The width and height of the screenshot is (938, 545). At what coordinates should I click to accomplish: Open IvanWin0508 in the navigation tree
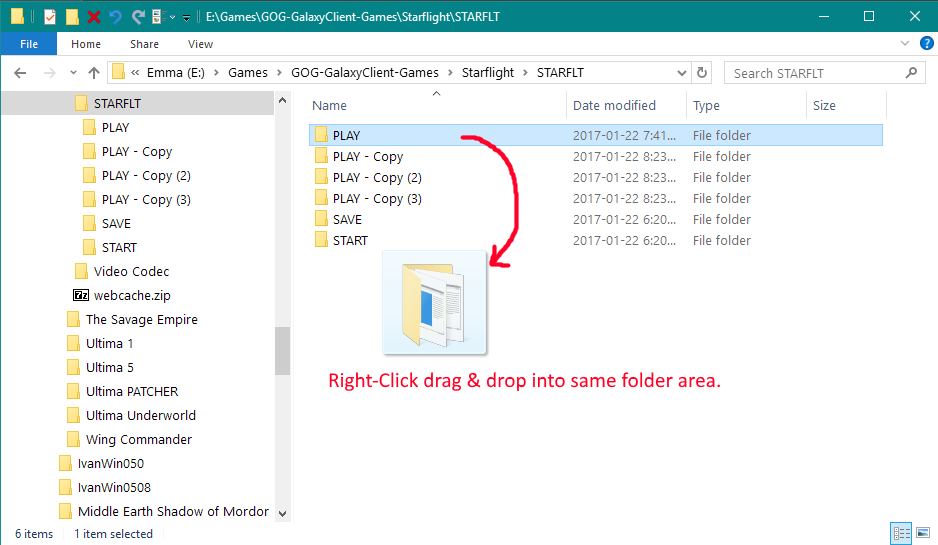(114, 488)
